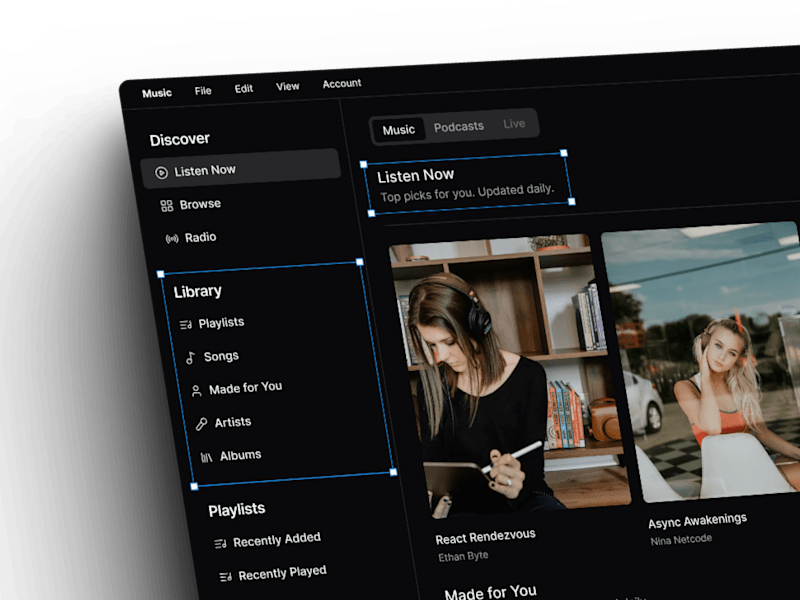The width and height of the screenshot is (800, 600).
Task: Click the Recently Added playlist icon
Action: coord(220,544)
